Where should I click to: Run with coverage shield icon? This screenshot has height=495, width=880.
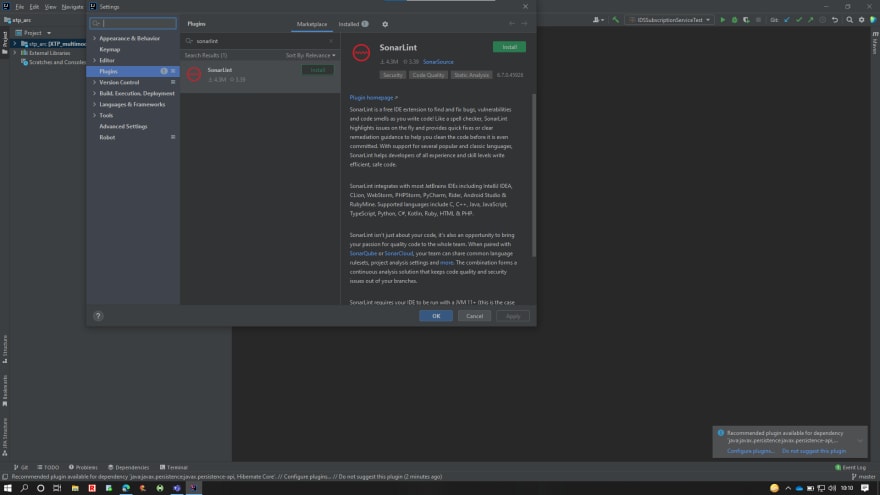pos(746,20)
